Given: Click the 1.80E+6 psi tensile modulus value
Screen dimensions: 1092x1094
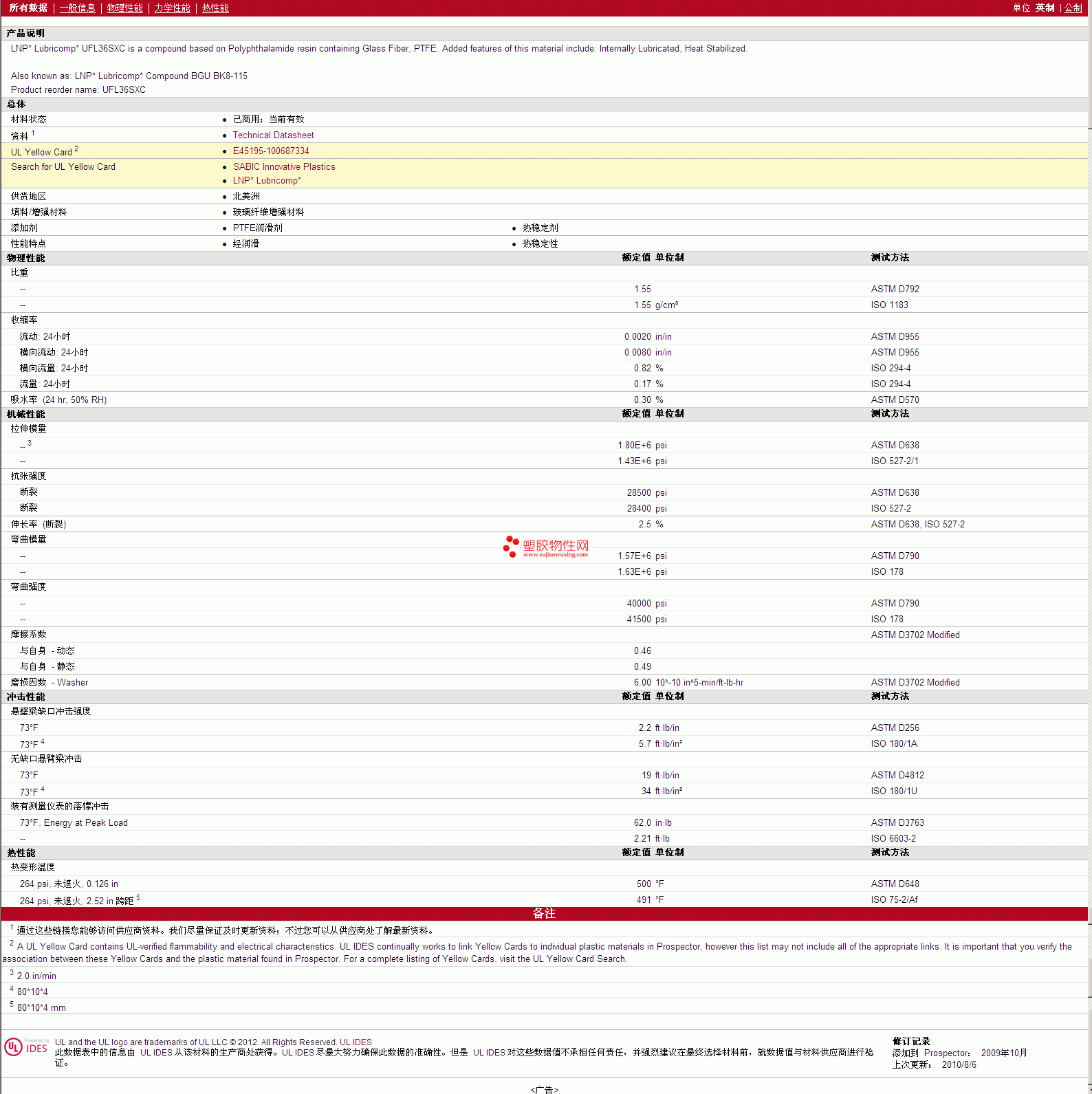Looking at the screenshot, I should click(x=642, y=446).
